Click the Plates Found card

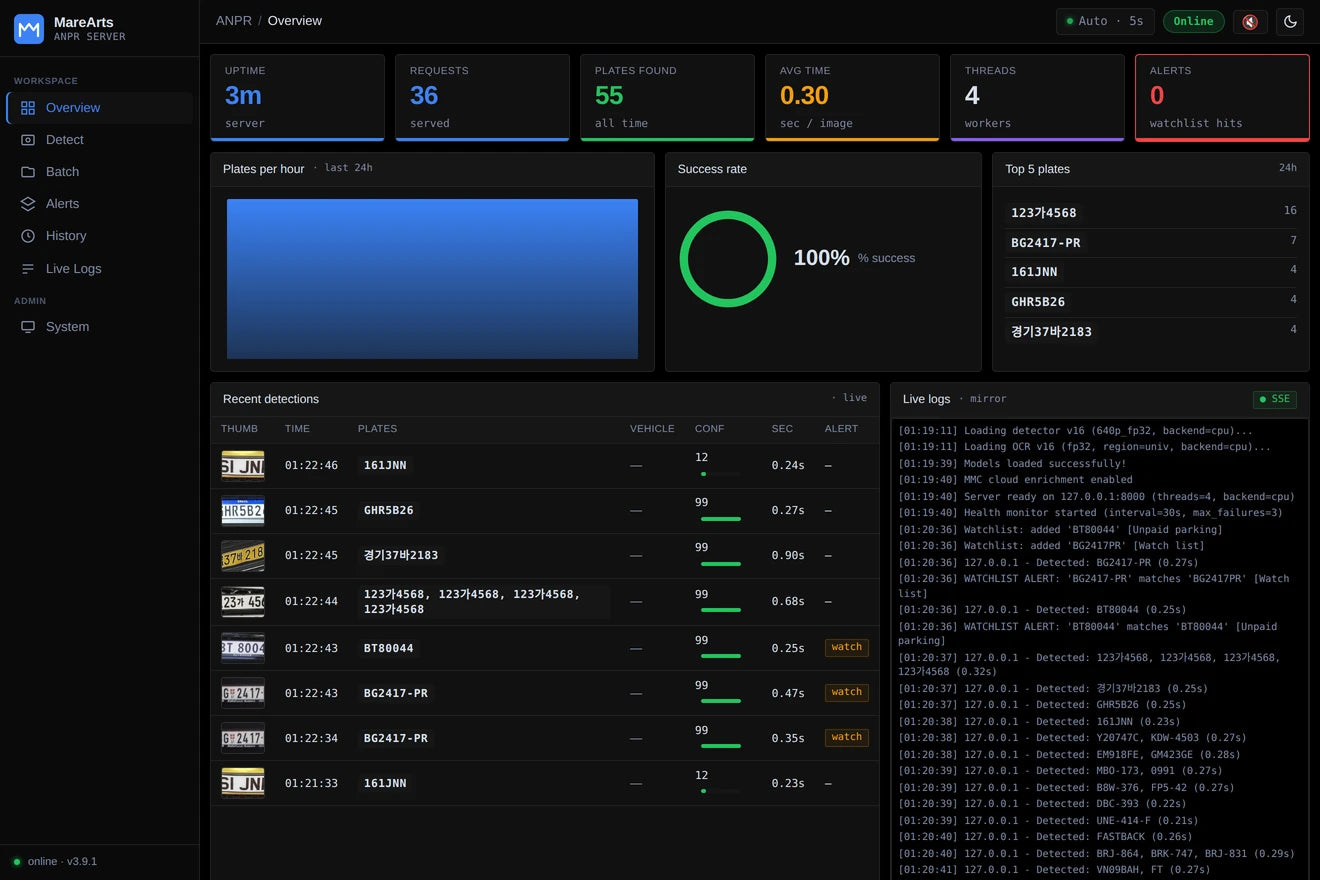tap(667, 97)
